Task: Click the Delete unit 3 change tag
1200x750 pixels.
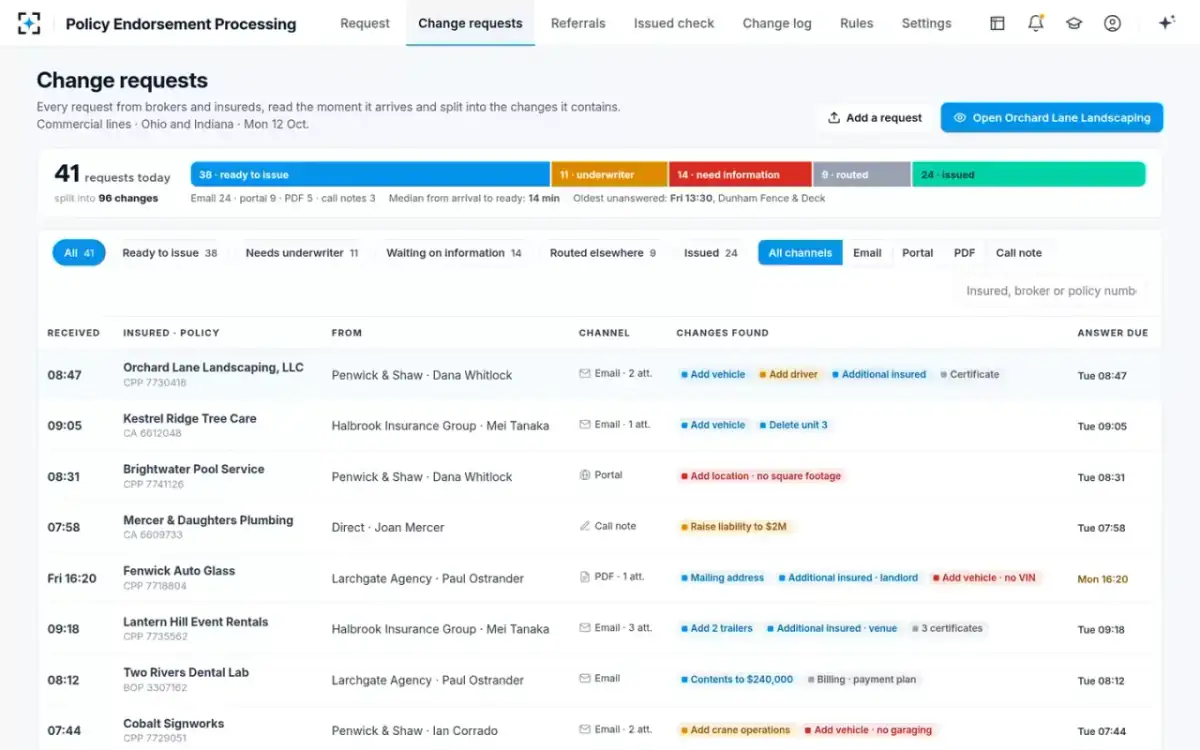Action: pos(794,425)
